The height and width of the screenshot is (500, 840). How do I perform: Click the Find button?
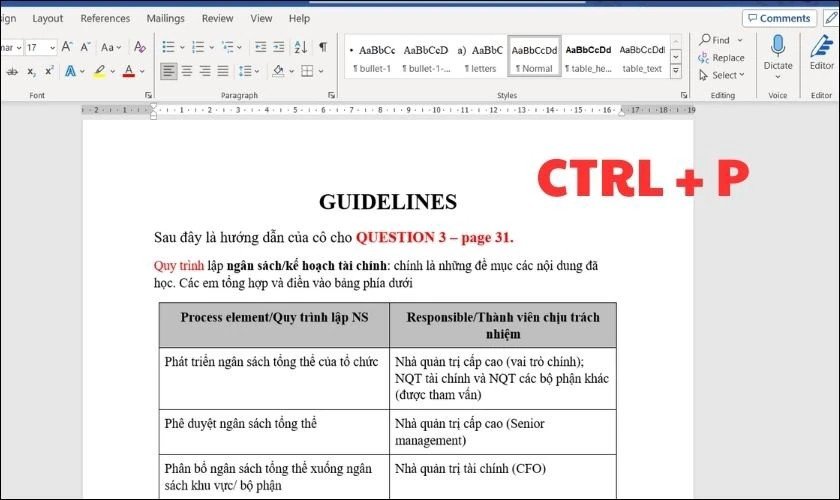point(715,40)
